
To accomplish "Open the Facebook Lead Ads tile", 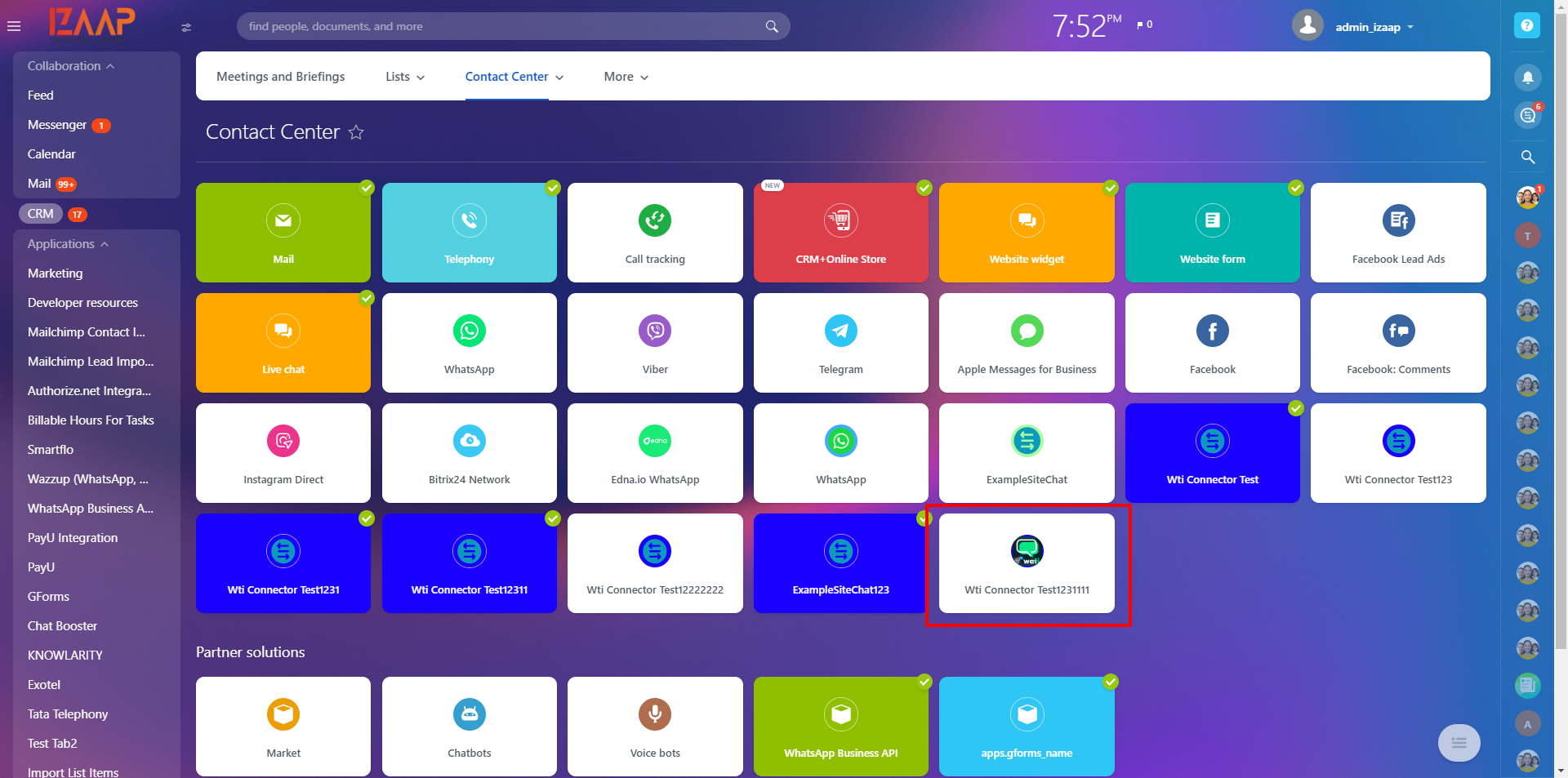I will tap(1398, 233).
